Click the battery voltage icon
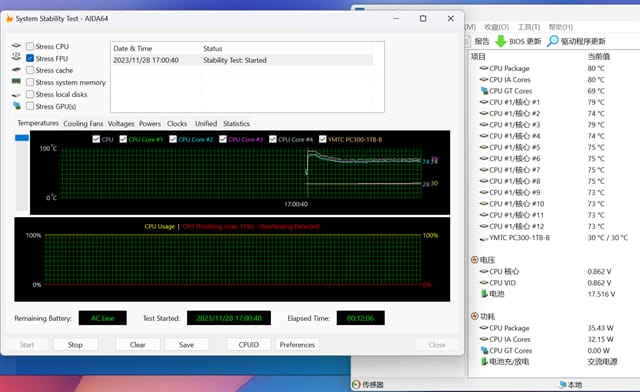This screenshot has width=640, height=392. click(484, 294)
